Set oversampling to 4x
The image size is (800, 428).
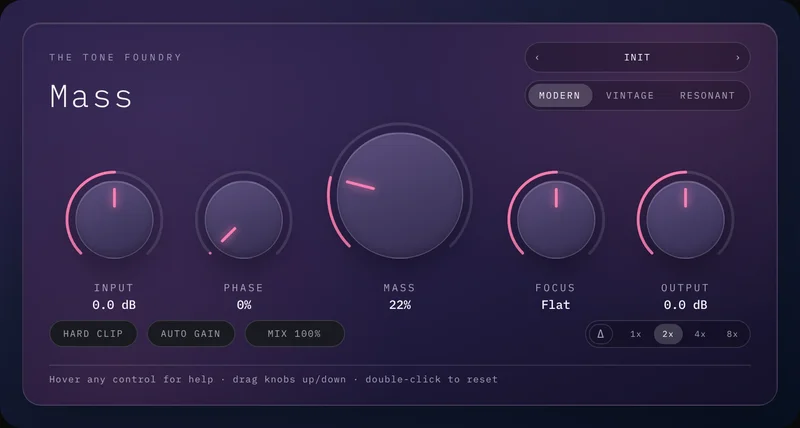[700, 334]
